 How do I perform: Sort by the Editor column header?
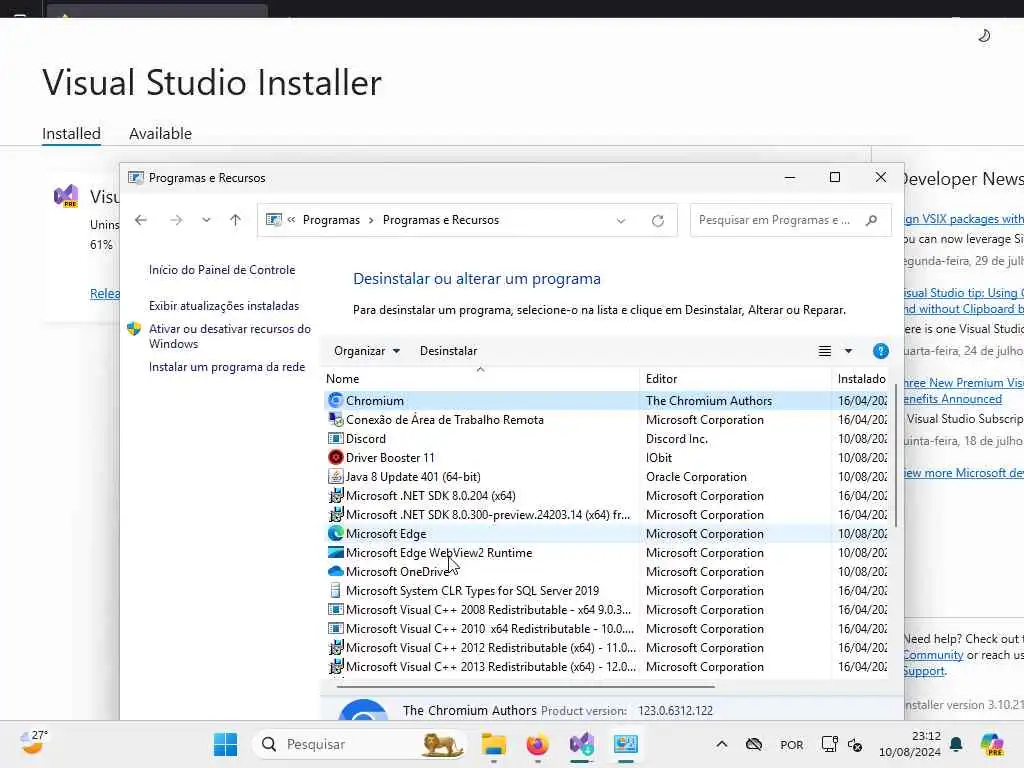point(735,379)
